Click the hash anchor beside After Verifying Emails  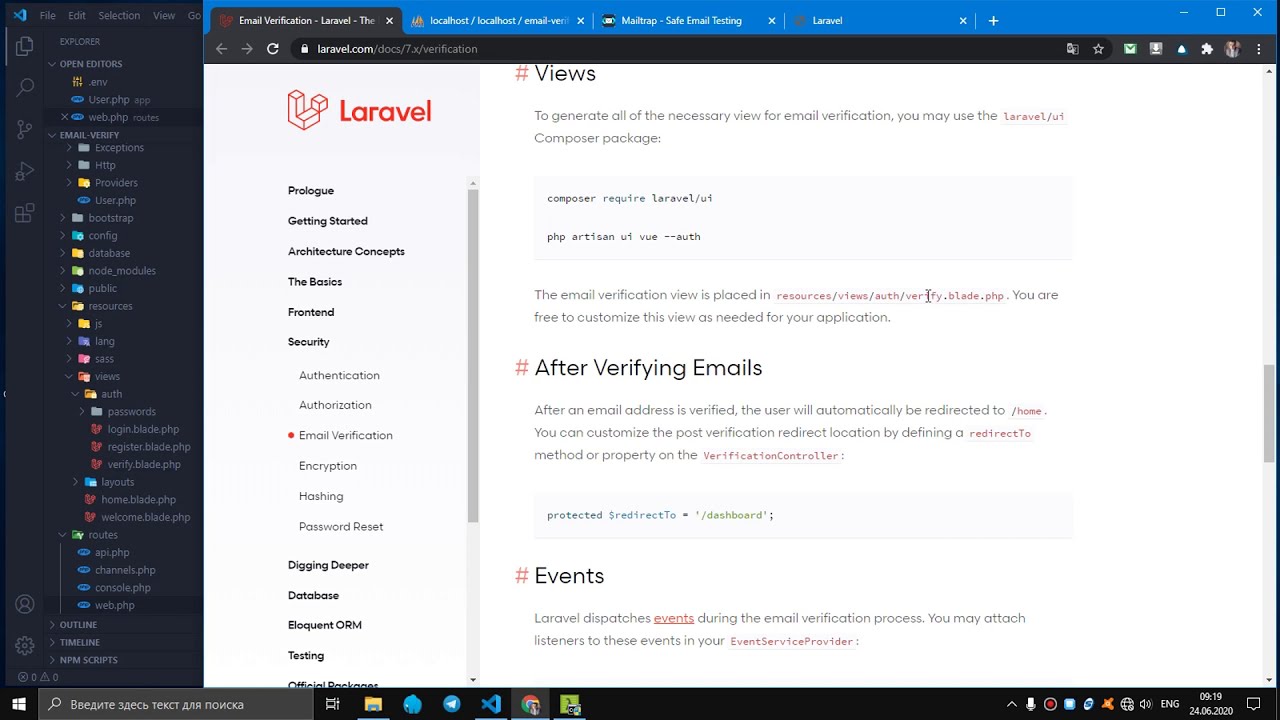[521, 368]
